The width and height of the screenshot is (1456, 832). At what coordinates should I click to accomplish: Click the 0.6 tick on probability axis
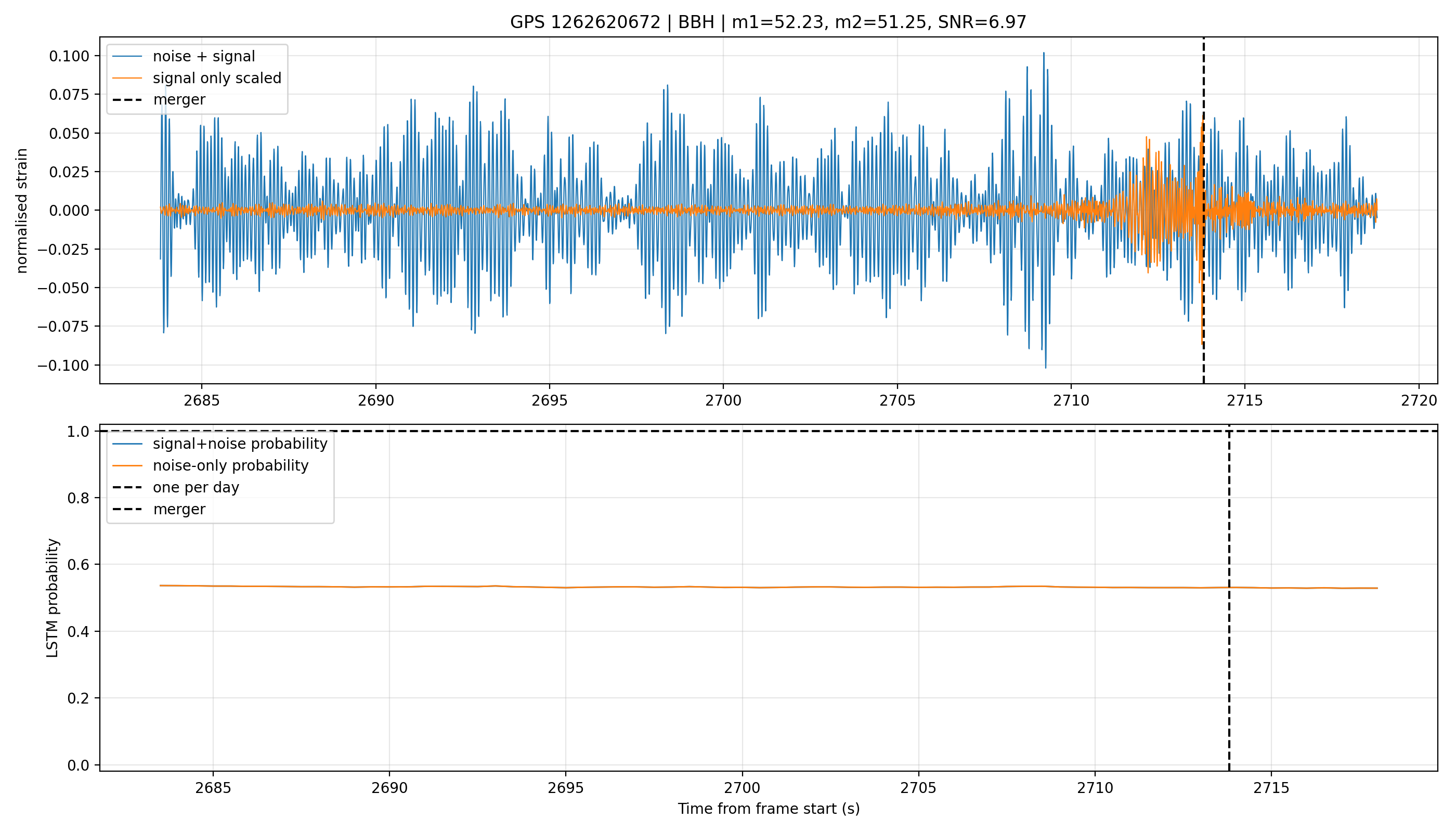pyautogui.click(x=79, y=565)
